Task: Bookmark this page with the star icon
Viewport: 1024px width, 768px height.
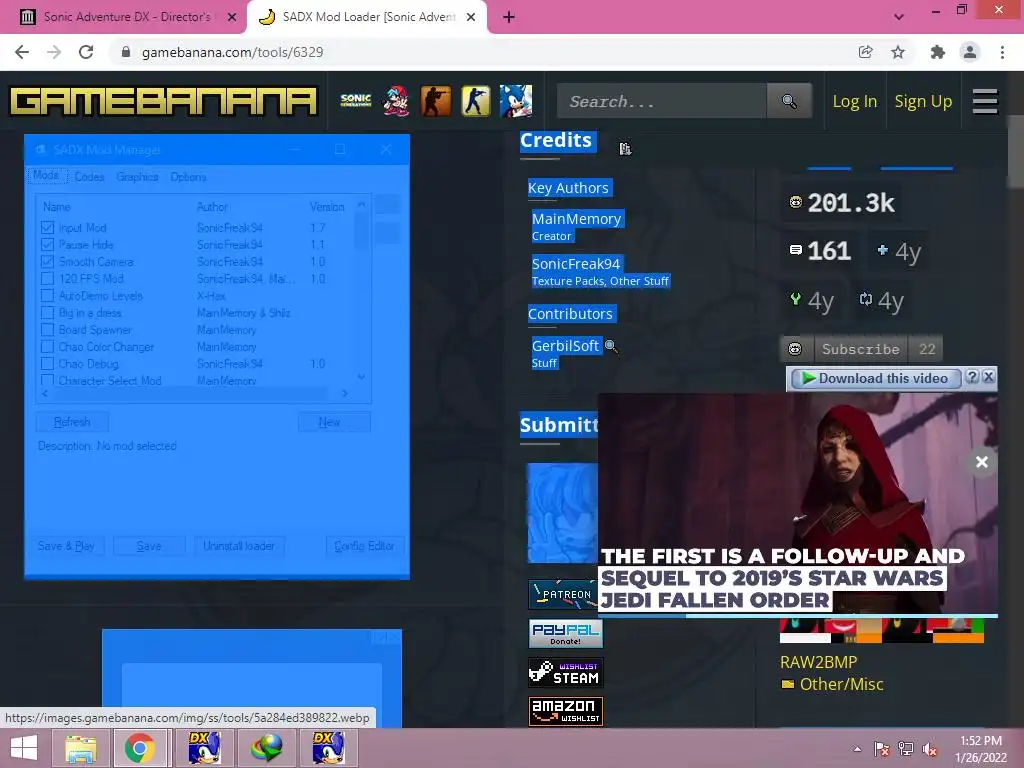Action: click(x=898, y=52)
